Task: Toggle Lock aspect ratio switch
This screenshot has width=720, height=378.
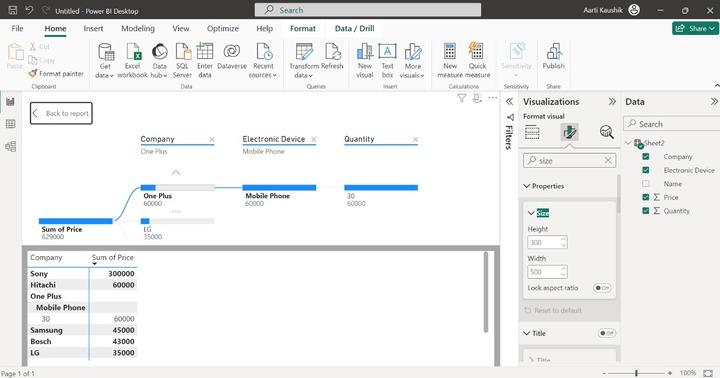Action: [602, 288]
